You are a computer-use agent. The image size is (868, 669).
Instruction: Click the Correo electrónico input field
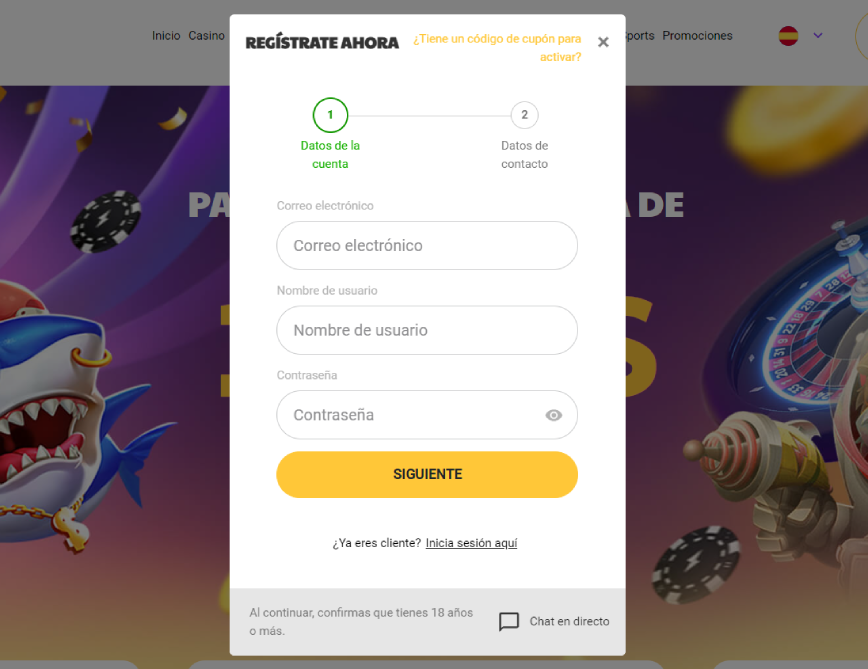(x=427, y=246)
